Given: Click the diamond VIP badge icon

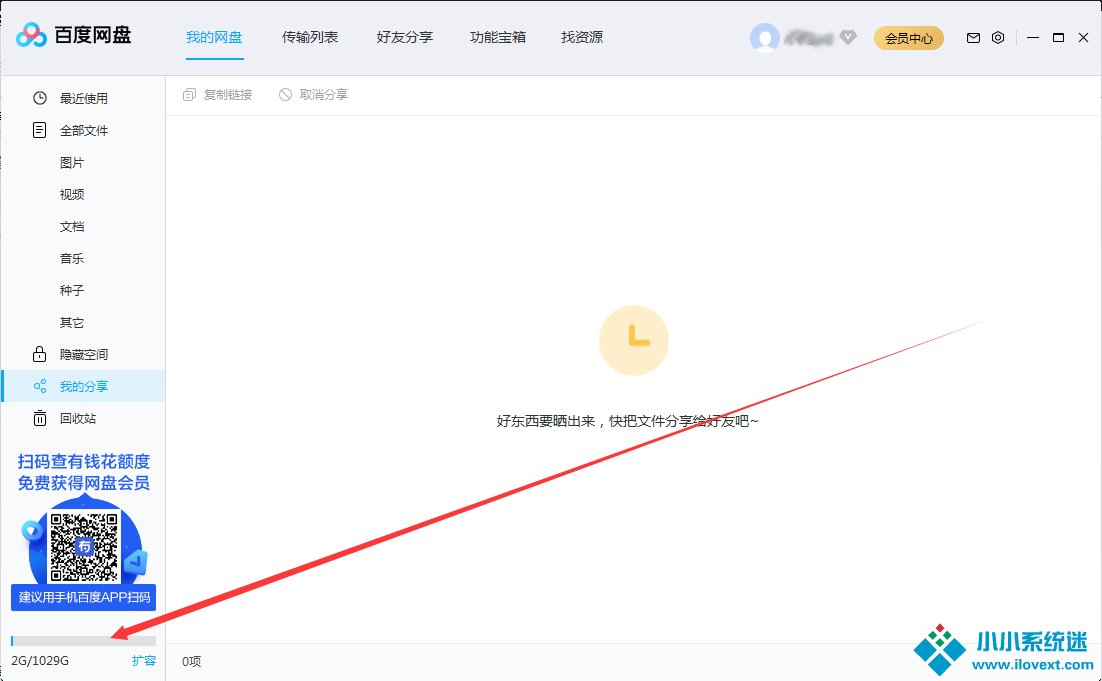Looking at the screenshot, I should point(848,38).
